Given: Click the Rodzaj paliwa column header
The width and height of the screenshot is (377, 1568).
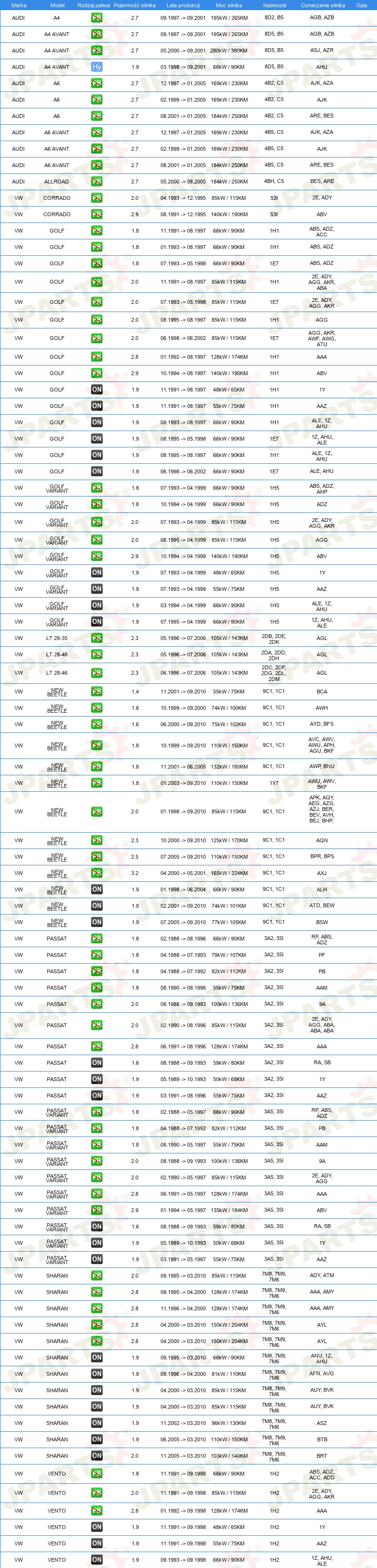Looking at the screenshot, I should coord(94,5).
